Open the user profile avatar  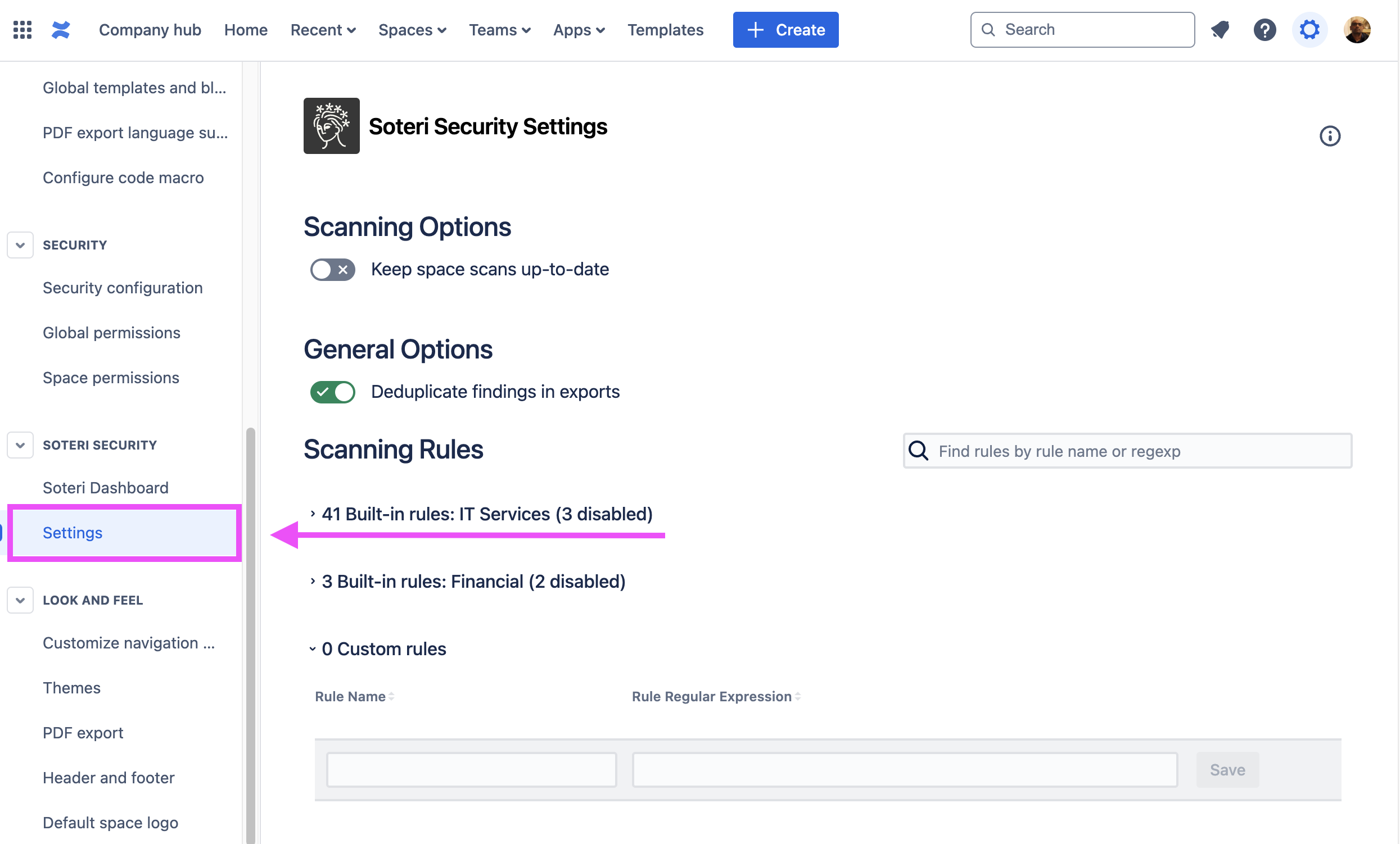pyautogui.click(x=1357, y=30)
